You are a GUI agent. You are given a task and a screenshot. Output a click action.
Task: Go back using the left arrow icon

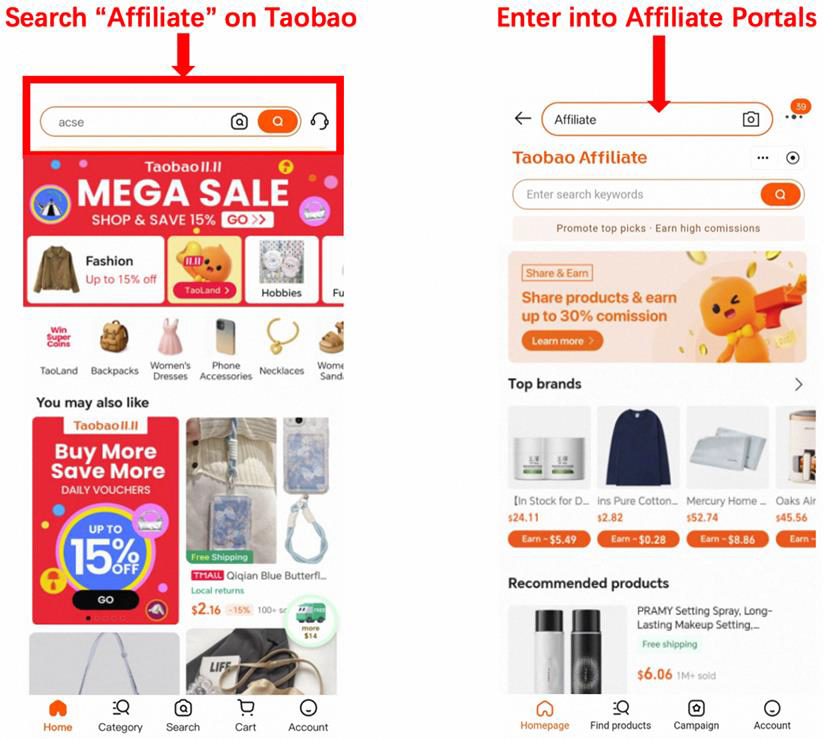click(x=523, y=118)
